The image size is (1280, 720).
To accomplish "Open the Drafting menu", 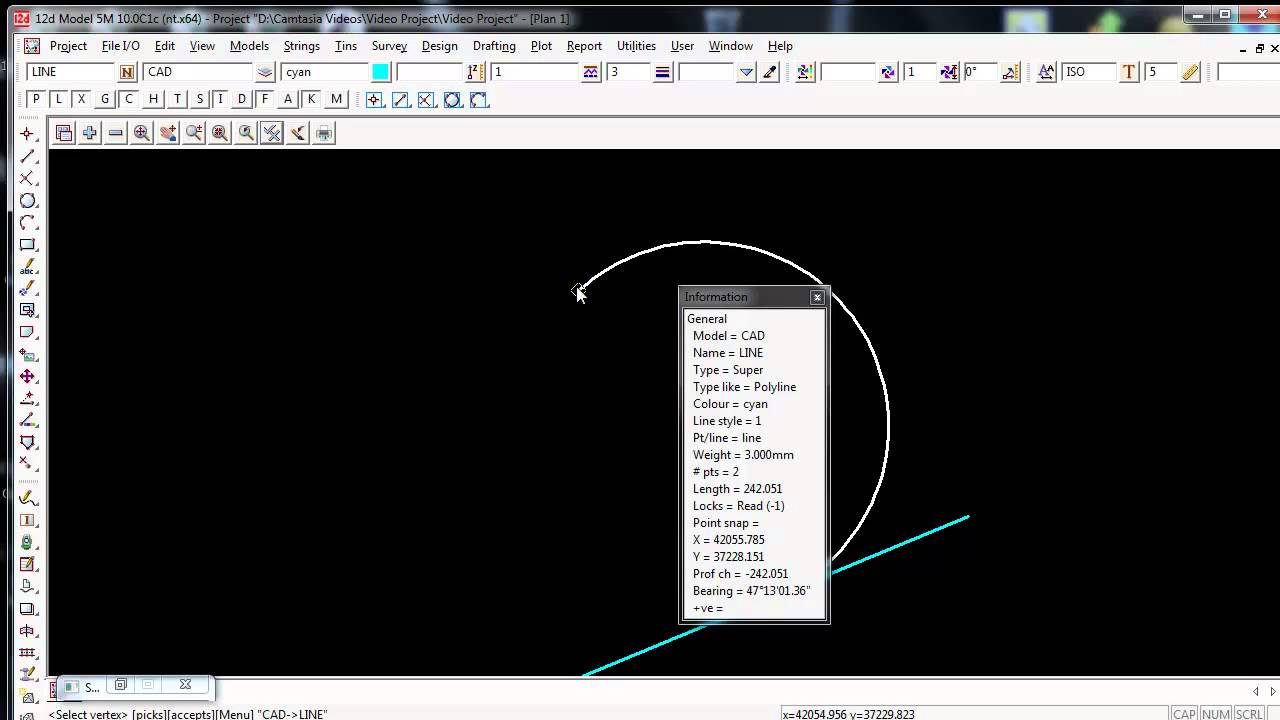I will pyautogui.click(x=494, y=46).
